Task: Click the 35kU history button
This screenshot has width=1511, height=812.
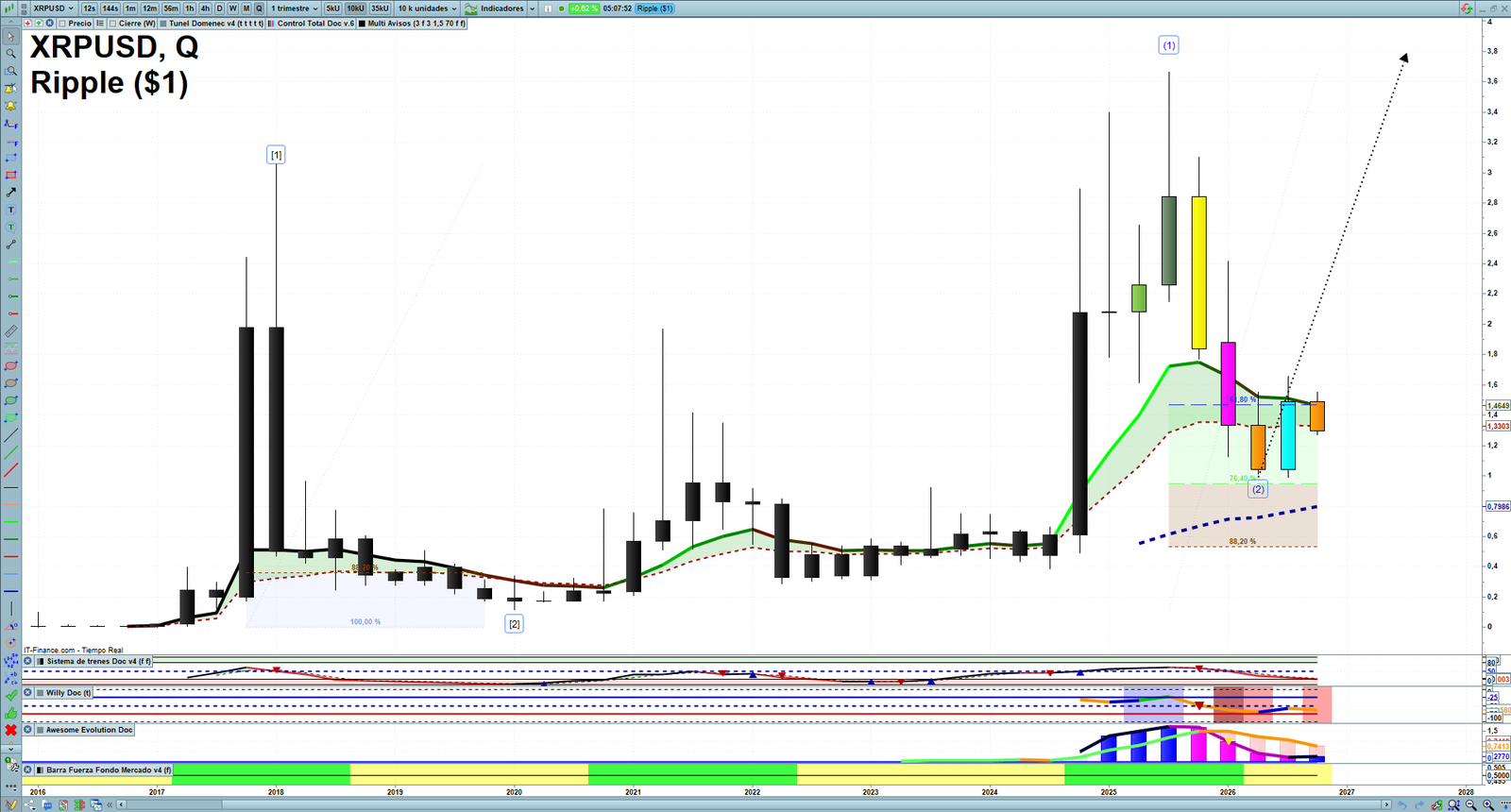Action: pyautogui.click(x=380, y=8)
